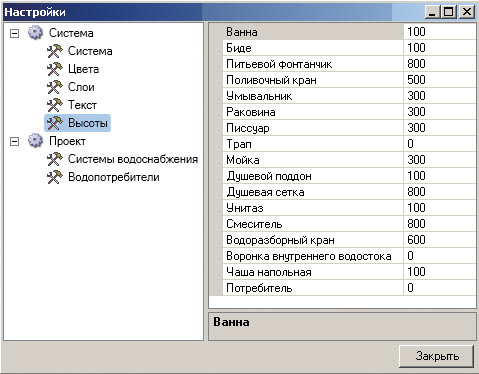Edit Питьевой фонтанчик value 800
This screenshot has height=374, width=479.
pyautogui.click(x=440, y=64)
